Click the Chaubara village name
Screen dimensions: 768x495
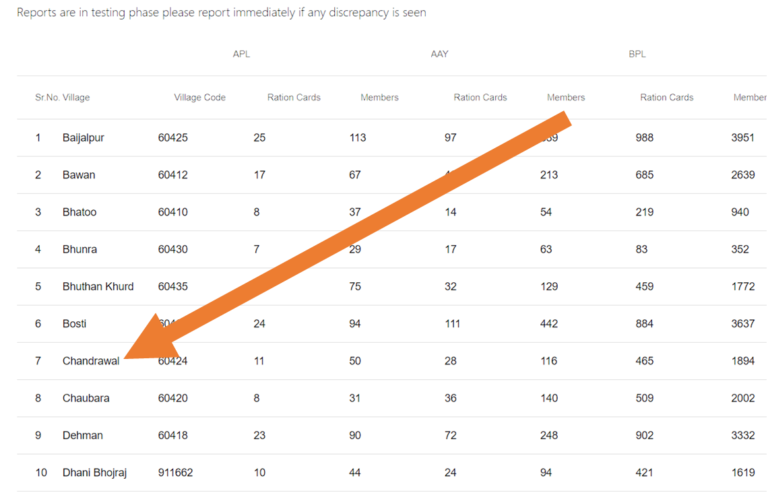click(x=86, y=398)
